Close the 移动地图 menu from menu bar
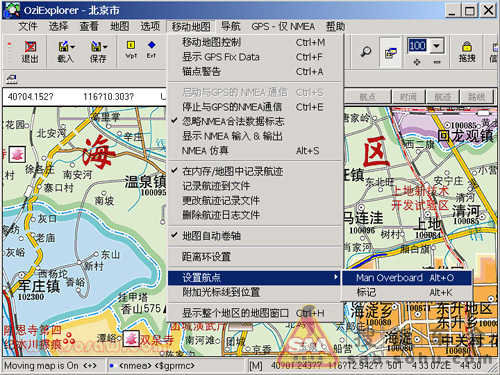 click(x=191, y=26)
